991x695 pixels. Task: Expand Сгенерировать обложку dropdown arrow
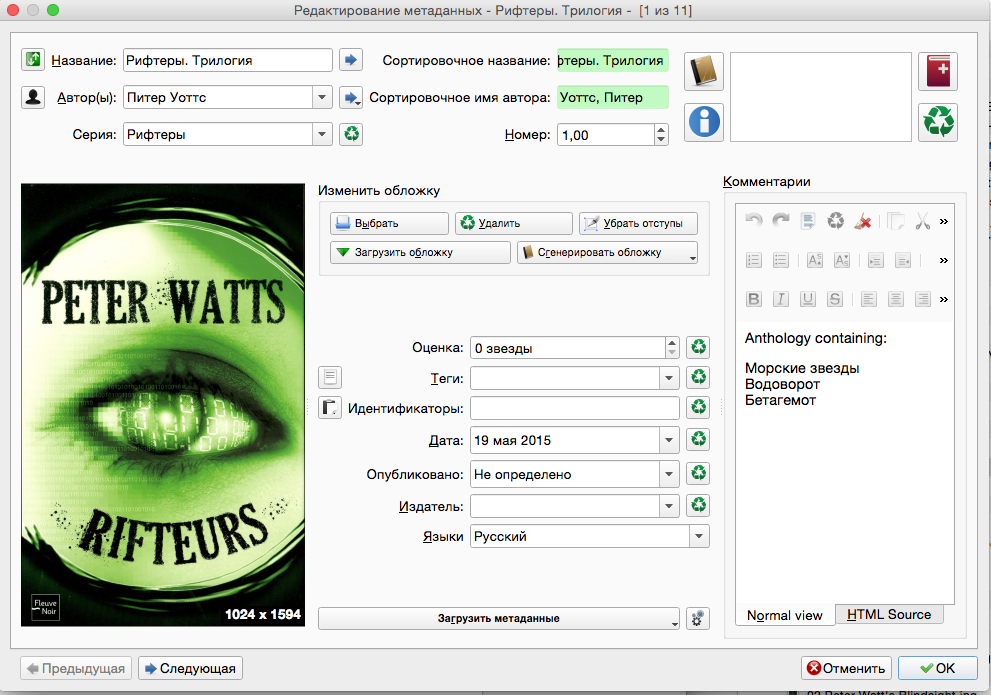click(693, 257)
